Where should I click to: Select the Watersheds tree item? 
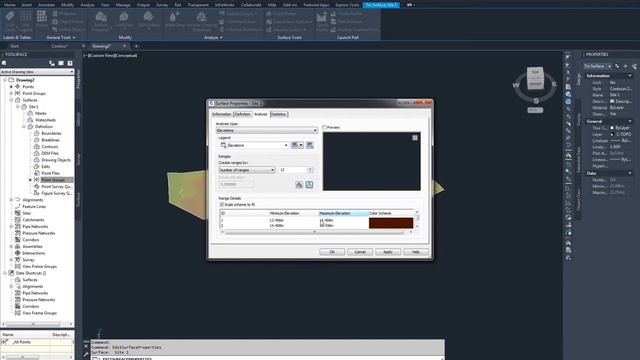click(45, 120)
